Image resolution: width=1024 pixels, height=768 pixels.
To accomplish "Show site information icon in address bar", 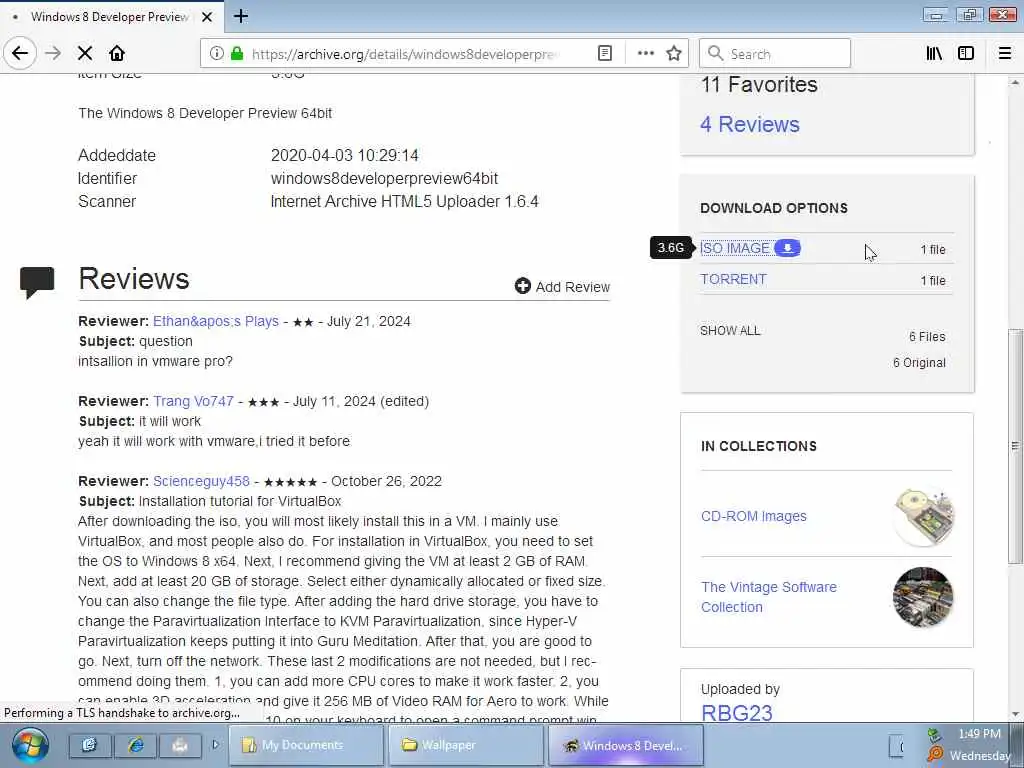I will (217, 54).
